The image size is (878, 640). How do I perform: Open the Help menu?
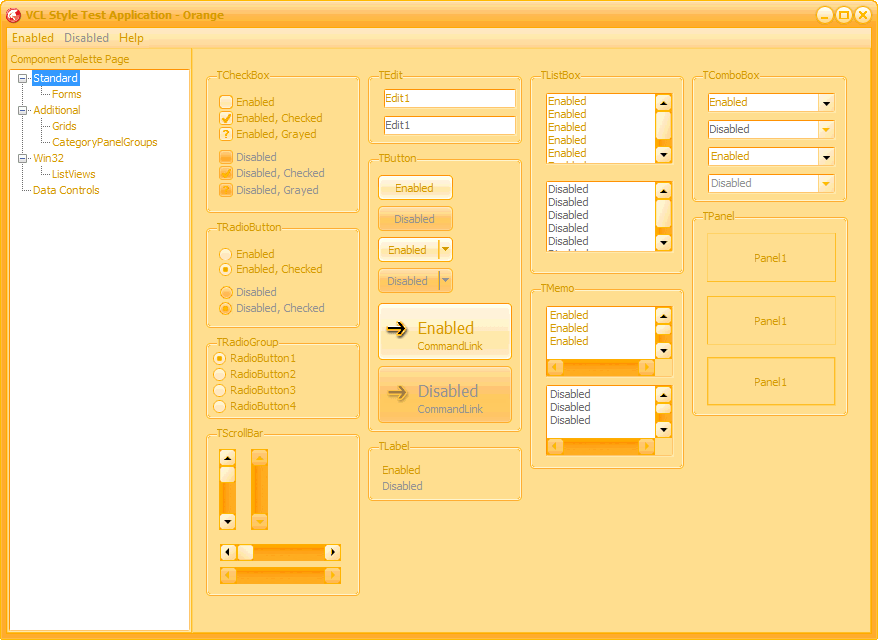click(131, 38)
